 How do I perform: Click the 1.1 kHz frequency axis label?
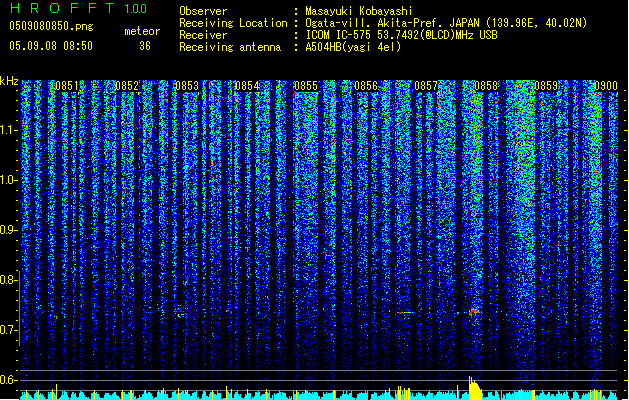coord(8,130)
